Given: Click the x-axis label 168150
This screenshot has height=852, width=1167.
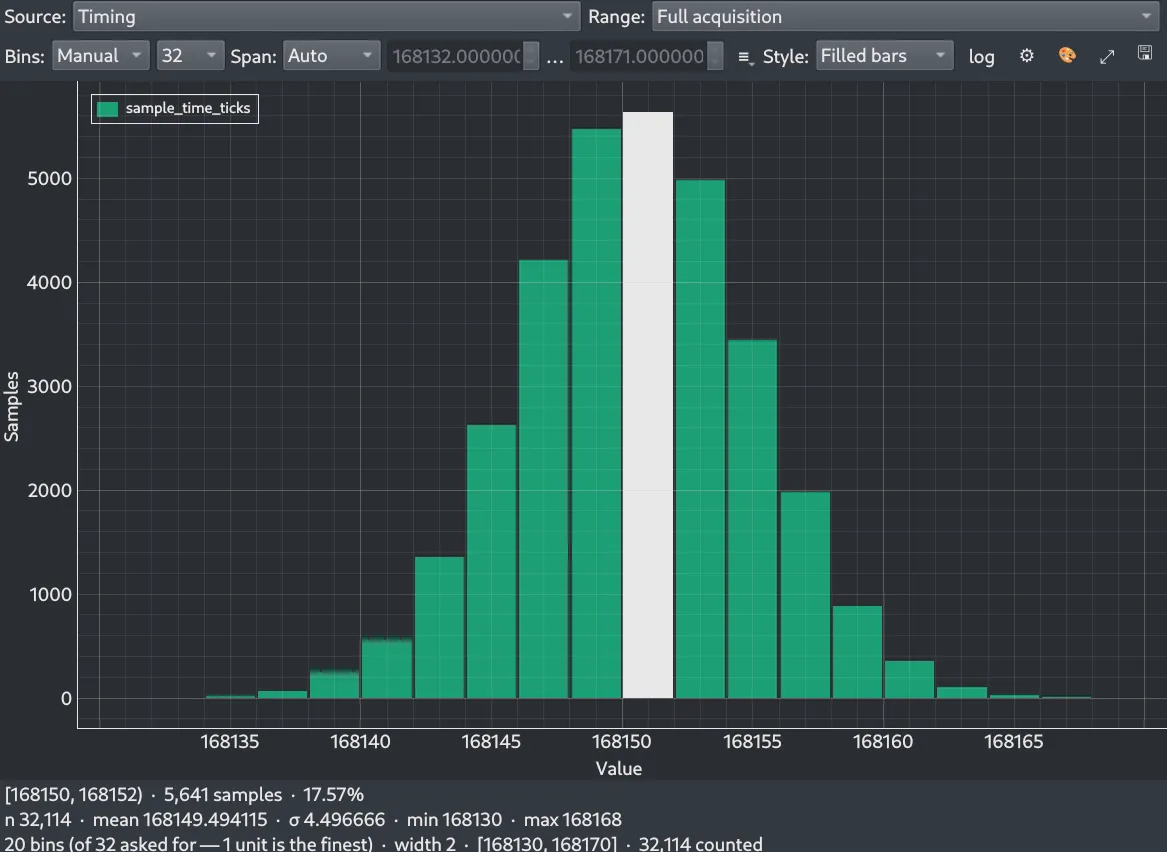Looking at the screenshot, I should tap(621, 742).
